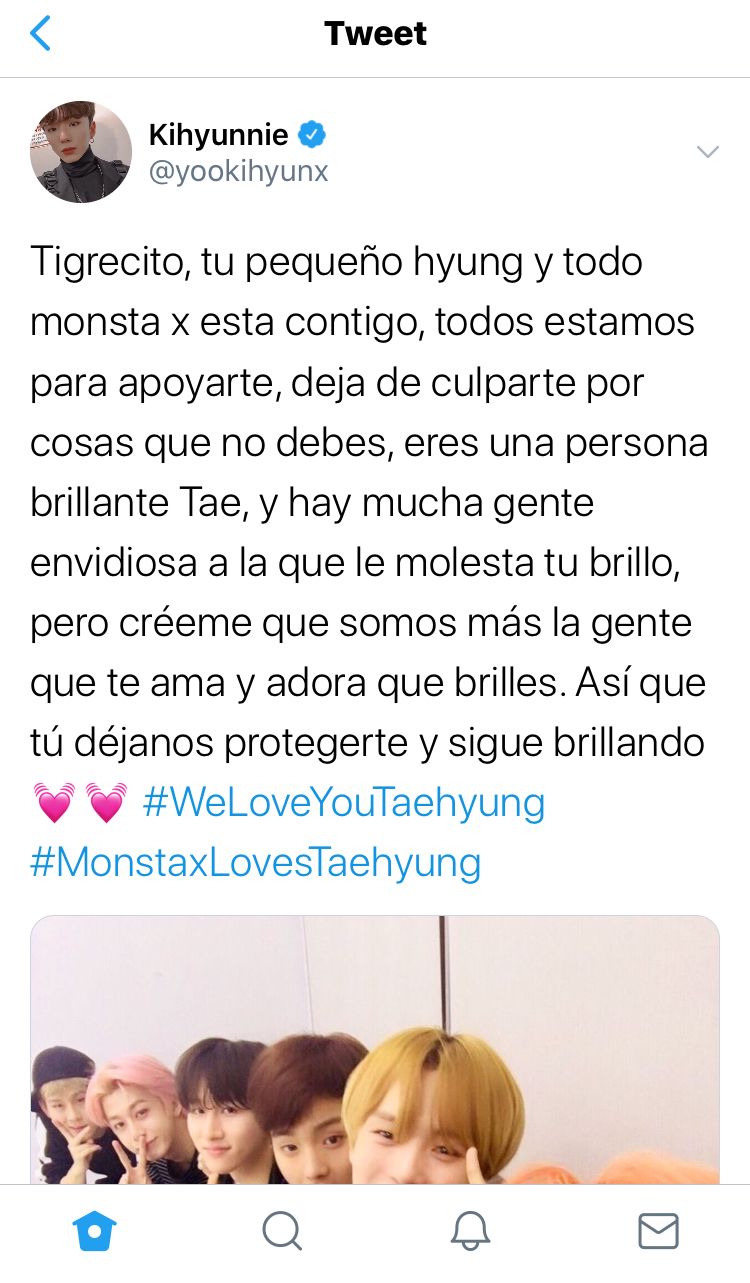The width and height of the screenshot is (750, 1283).
Task: Open the Messages envelope tab
Action: pos(658,1231)
